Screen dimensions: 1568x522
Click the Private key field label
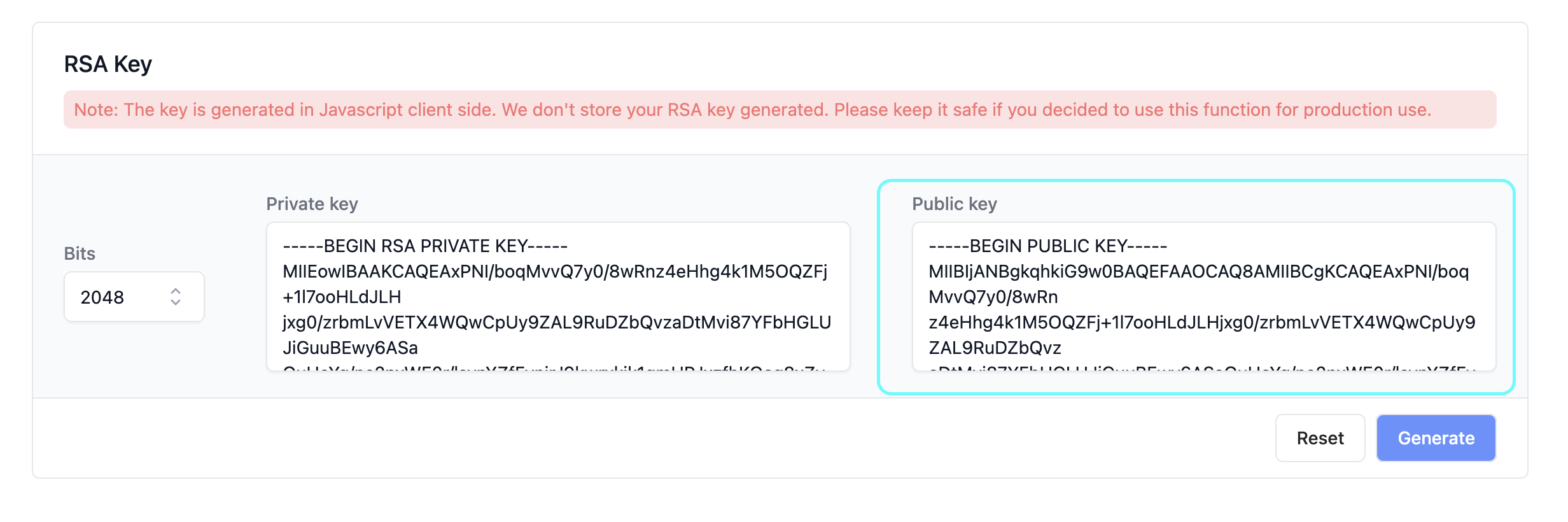click(312, 204)
